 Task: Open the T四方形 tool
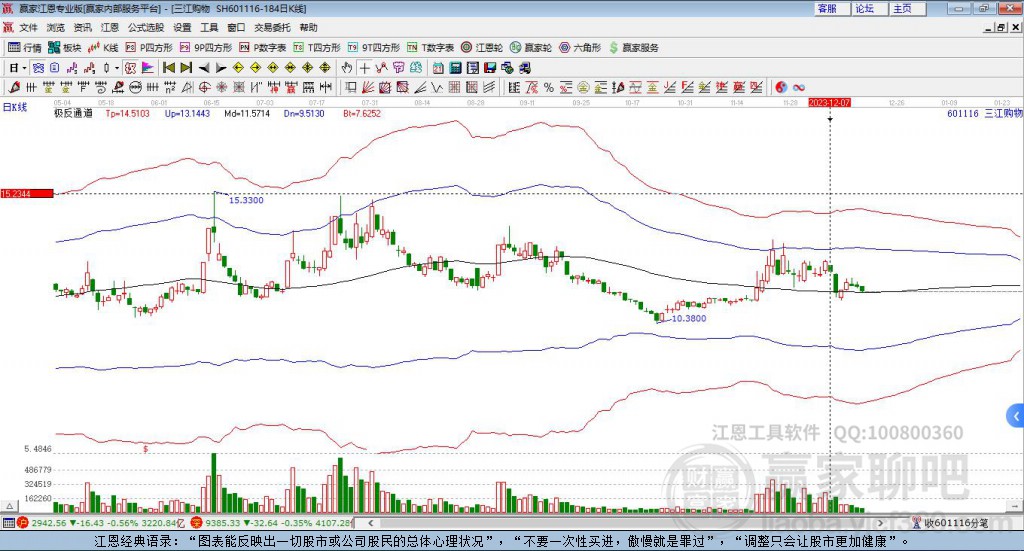(317, 48)
